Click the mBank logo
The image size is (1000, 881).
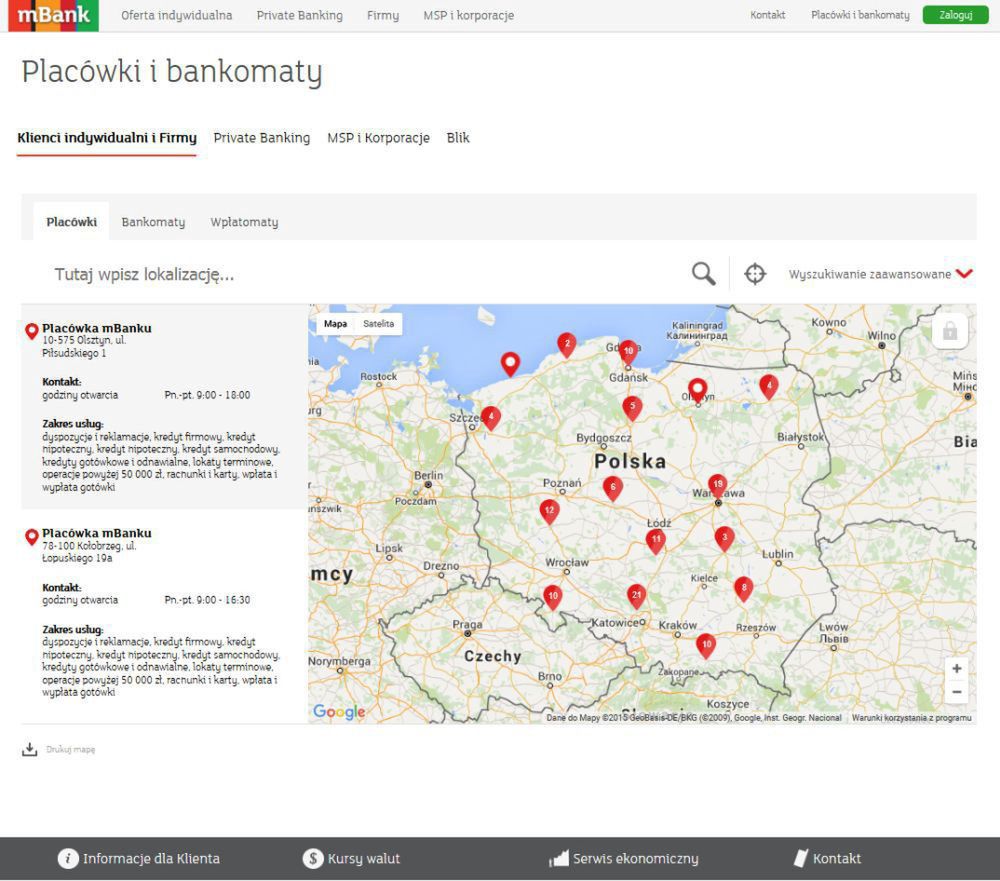coord(53,15)
